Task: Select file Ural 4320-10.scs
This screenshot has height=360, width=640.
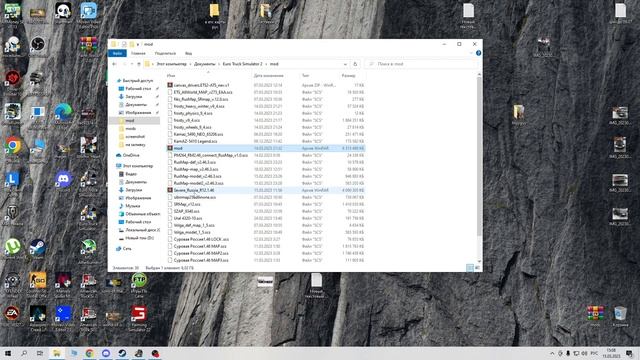Action: click(x=265, y=218)
